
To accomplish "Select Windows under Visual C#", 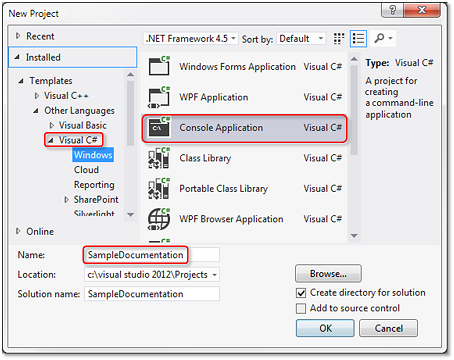I will pyautogui.click(x=93, y=155).
